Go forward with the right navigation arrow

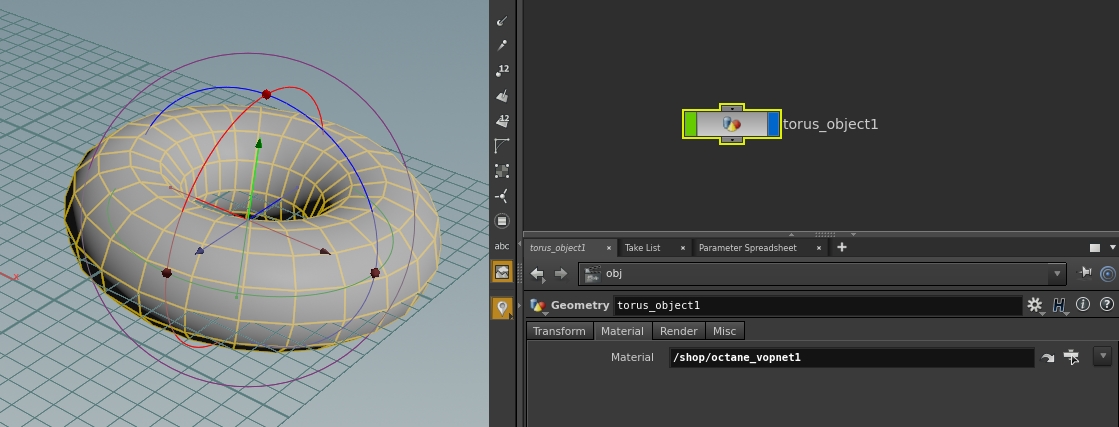coord(561,273)
